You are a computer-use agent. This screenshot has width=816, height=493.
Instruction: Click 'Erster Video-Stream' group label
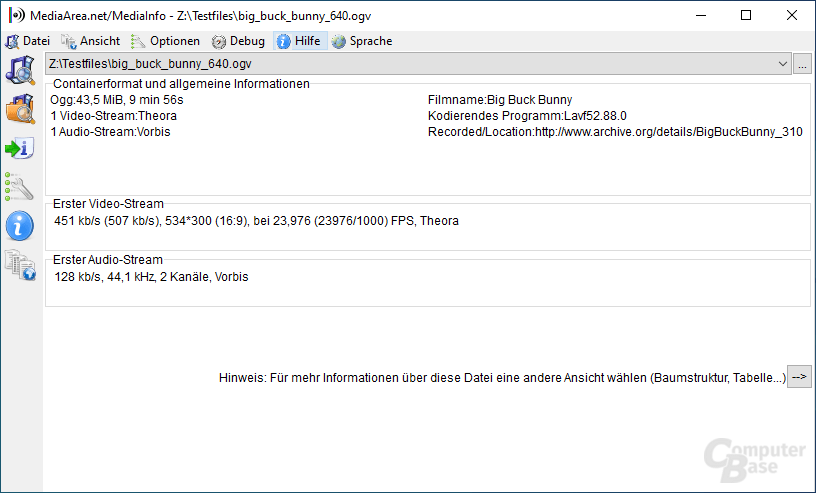click(x=108, y=204)
